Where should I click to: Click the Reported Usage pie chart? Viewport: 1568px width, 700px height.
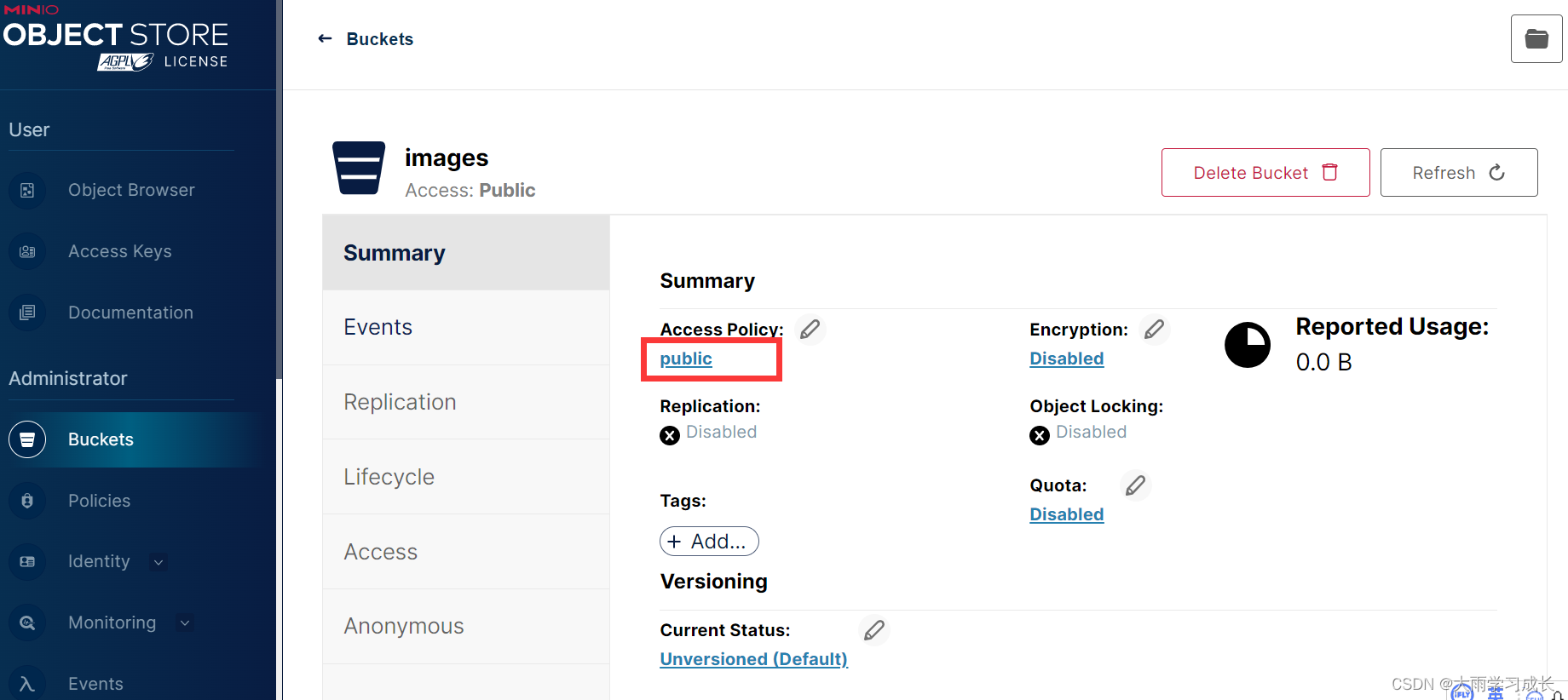[1248, 345]
